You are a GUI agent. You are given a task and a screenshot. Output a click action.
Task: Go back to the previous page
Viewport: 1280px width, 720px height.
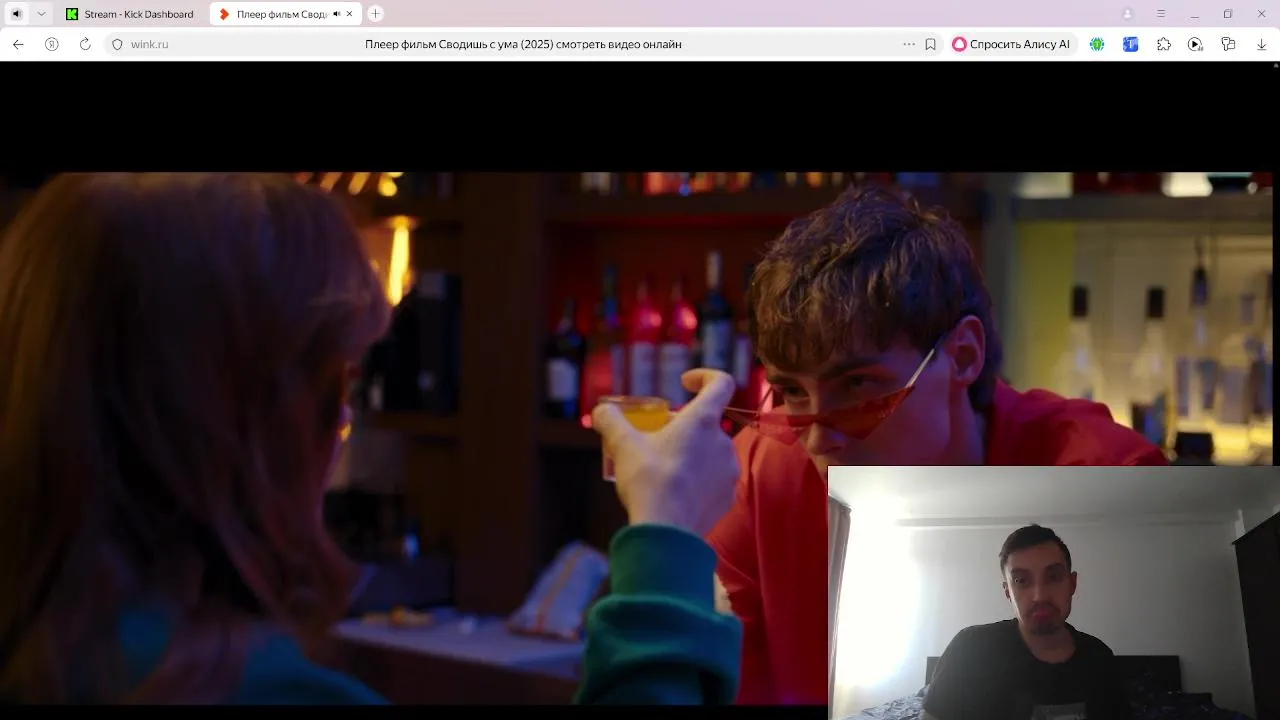18,44
